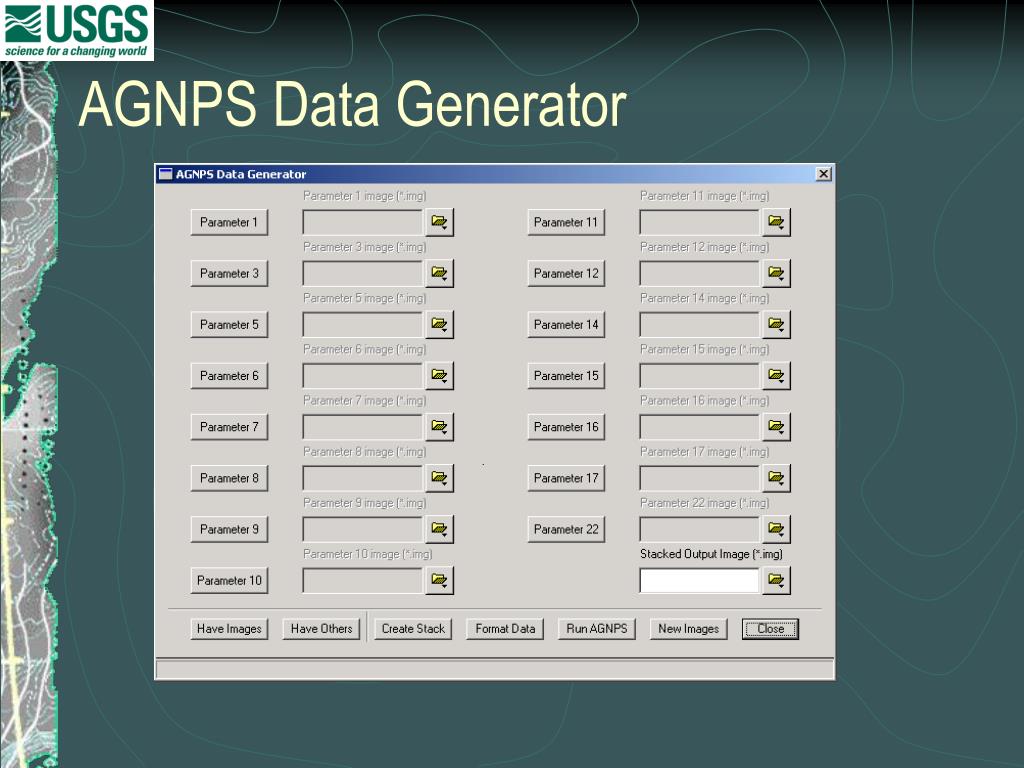The height and width of the screenshot is (768, 1024).
Task: Click the Have Images button
Action: (229, 629)
